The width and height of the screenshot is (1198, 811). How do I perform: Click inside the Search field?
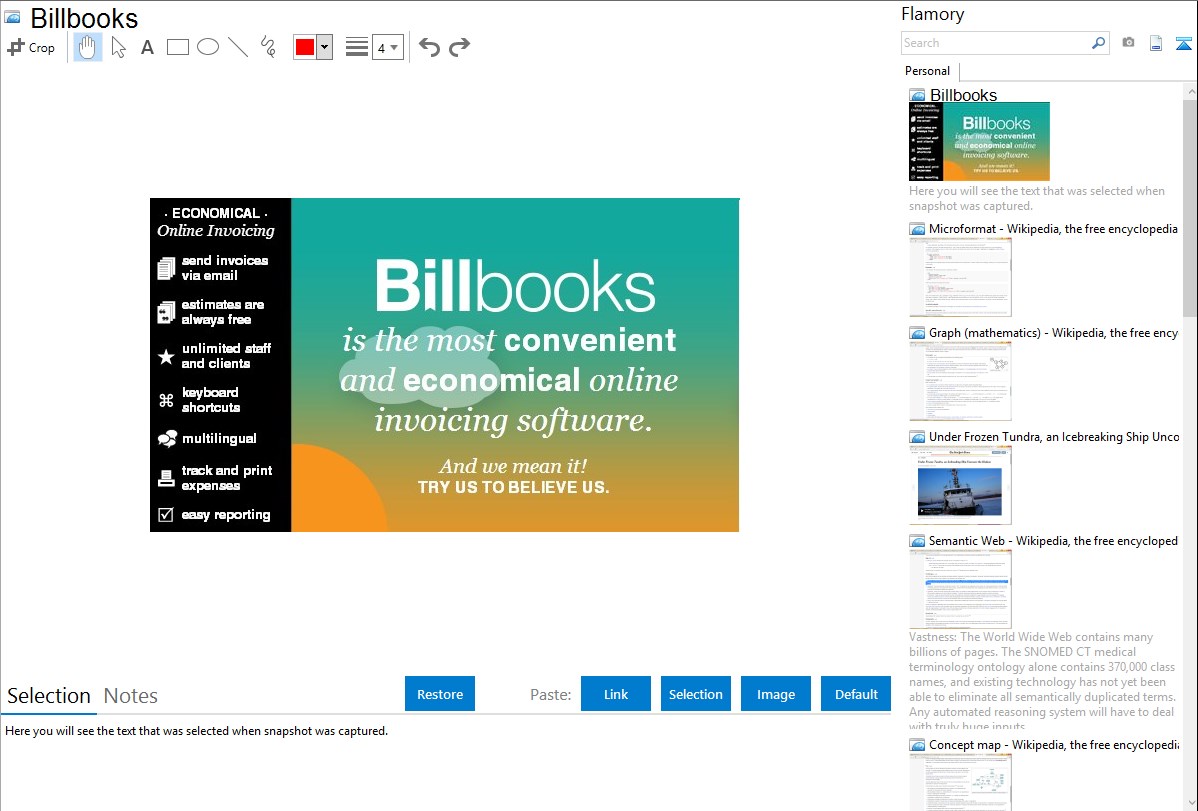(995, 43)
